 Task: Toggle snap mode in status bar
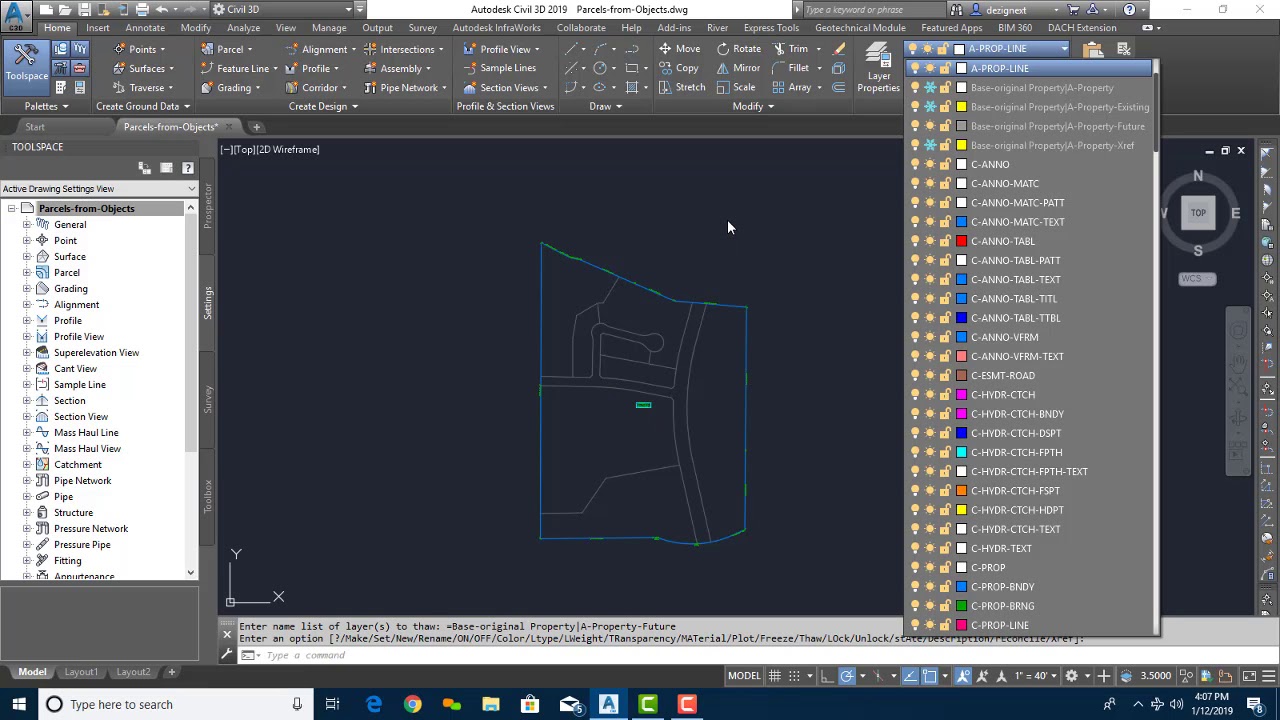[792, 676]
